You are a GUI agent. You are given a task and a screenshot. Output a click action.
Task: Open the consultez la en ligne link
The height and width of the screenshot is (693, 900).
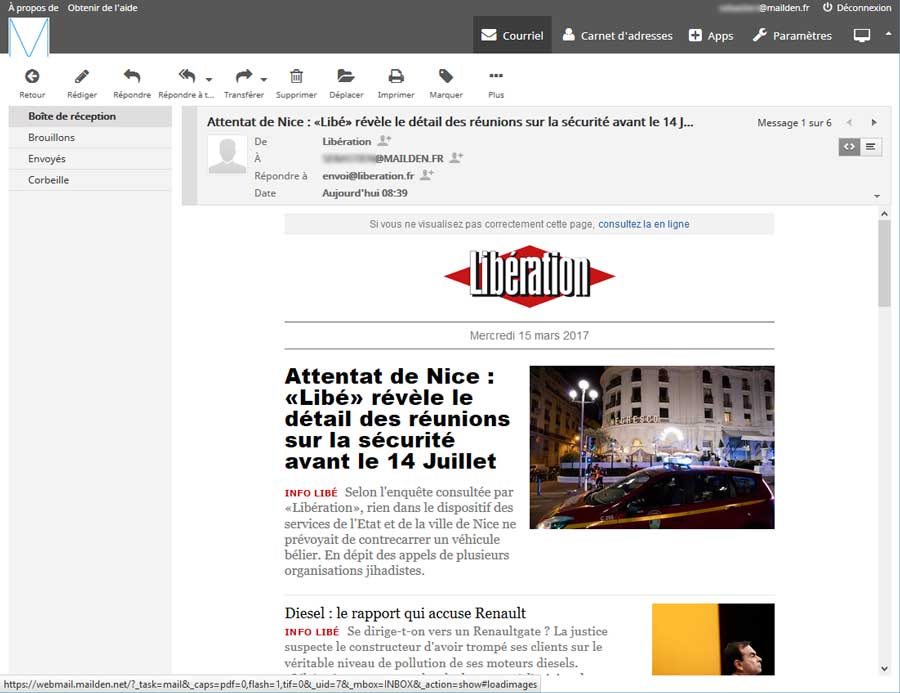(x=644, y=224)
